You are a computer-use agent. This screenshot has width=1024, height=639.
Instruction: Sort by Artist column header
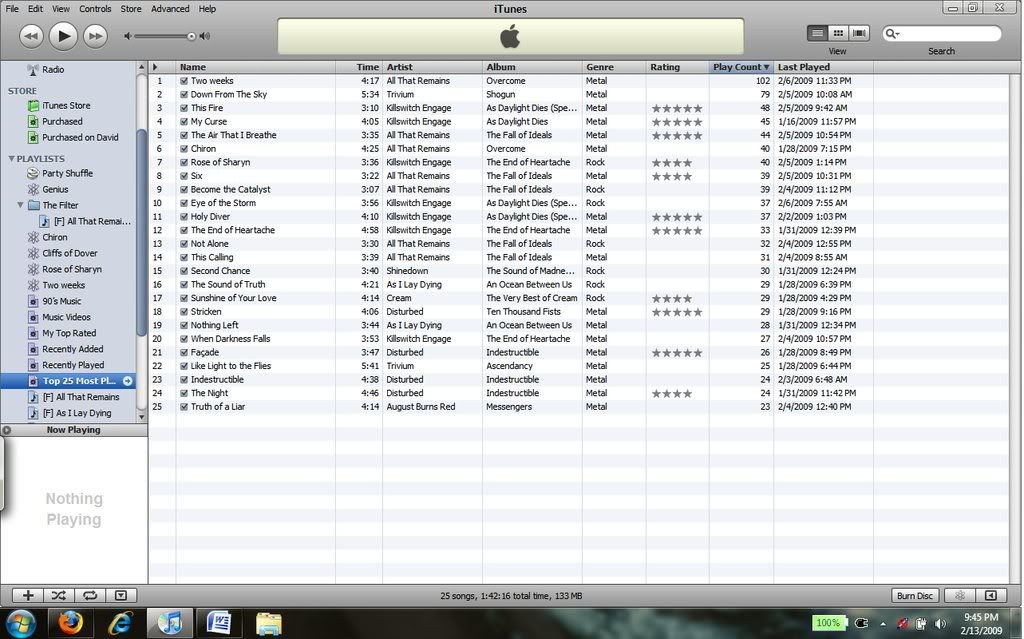432,67
